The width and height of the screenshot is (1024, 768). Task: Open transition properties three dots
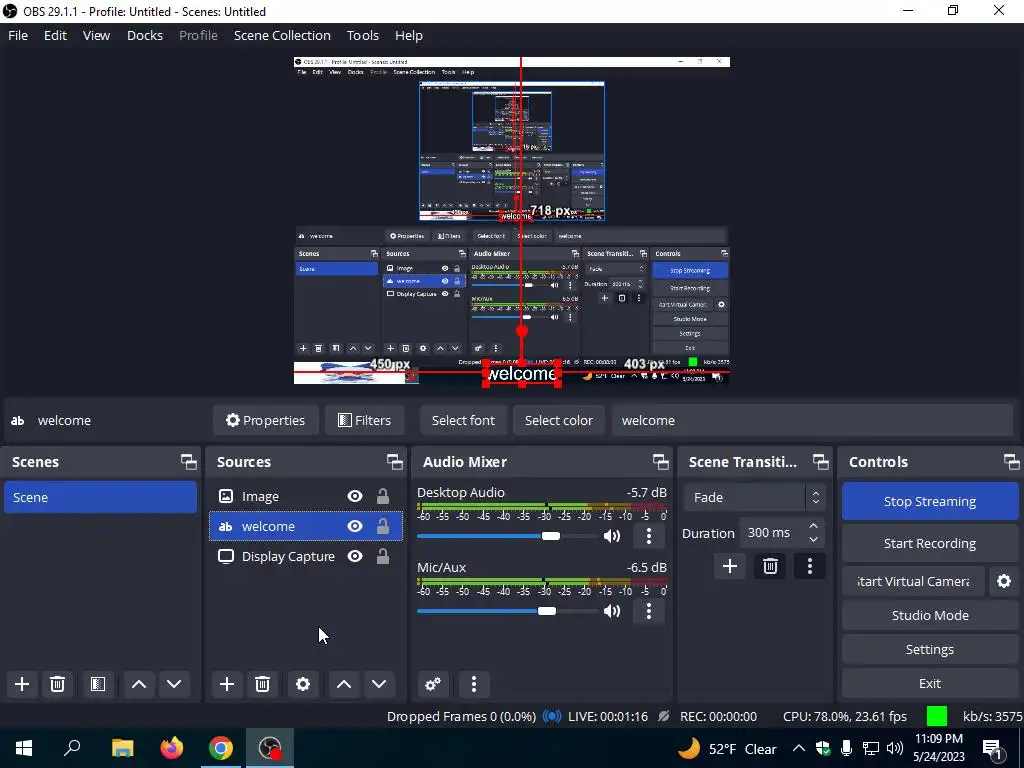coord(810,566)
